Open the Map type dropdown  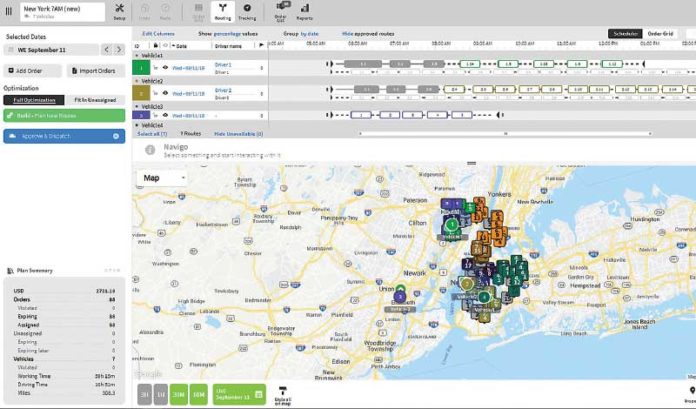[x=160, y=176]
